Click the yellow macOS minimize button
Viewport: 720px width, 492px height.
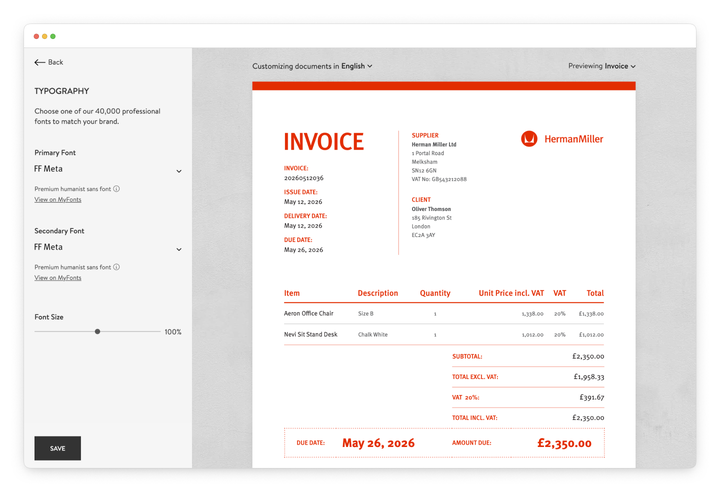(45, 36)
